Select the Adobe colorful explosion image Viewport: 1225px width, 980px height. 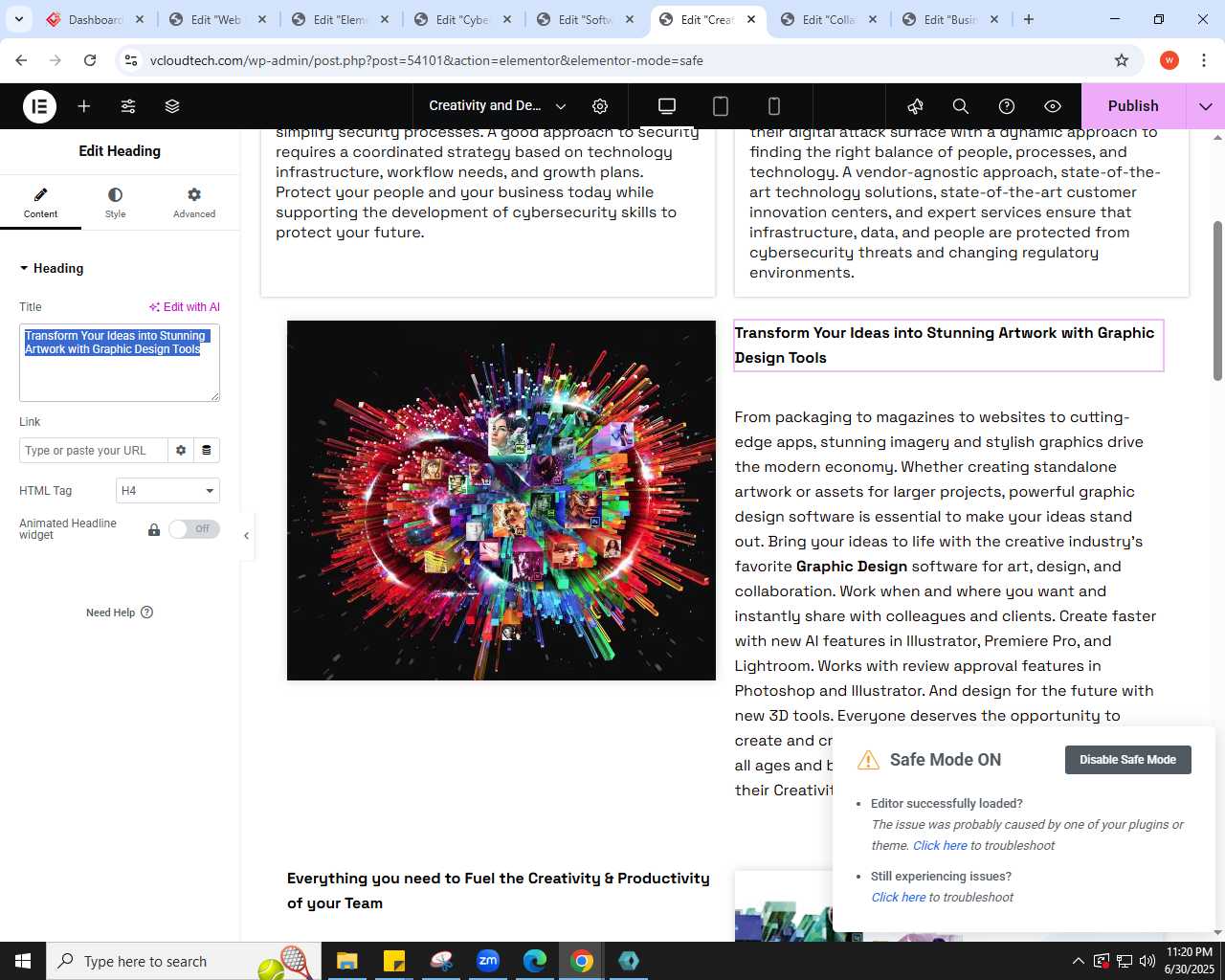501,501
